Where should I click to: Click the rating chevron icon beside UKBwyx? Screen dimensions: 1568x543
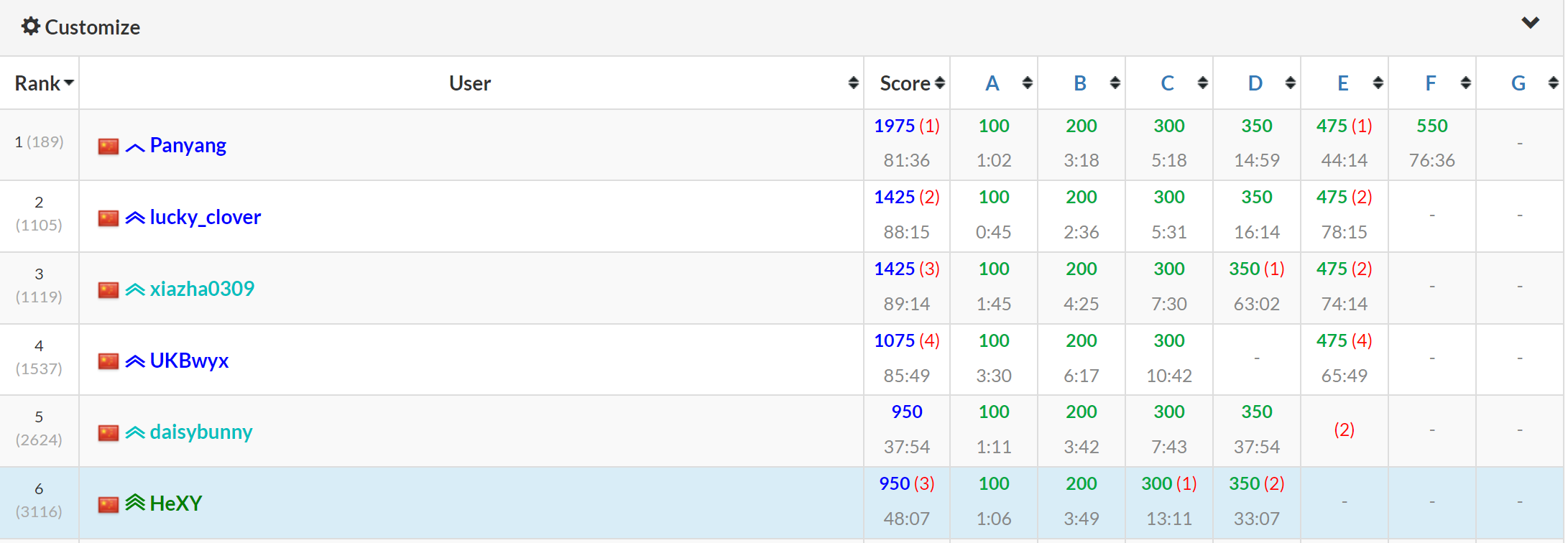pyautogui.click(x=135, y=361)
